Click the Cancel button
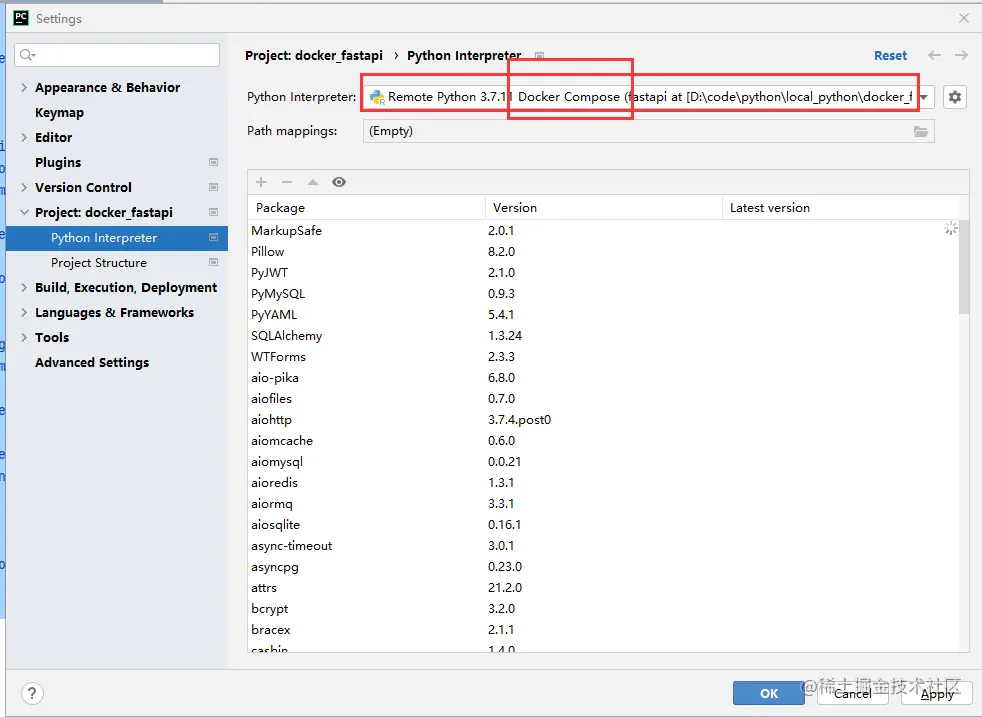982x717 pixels. (x=852, y=693)
